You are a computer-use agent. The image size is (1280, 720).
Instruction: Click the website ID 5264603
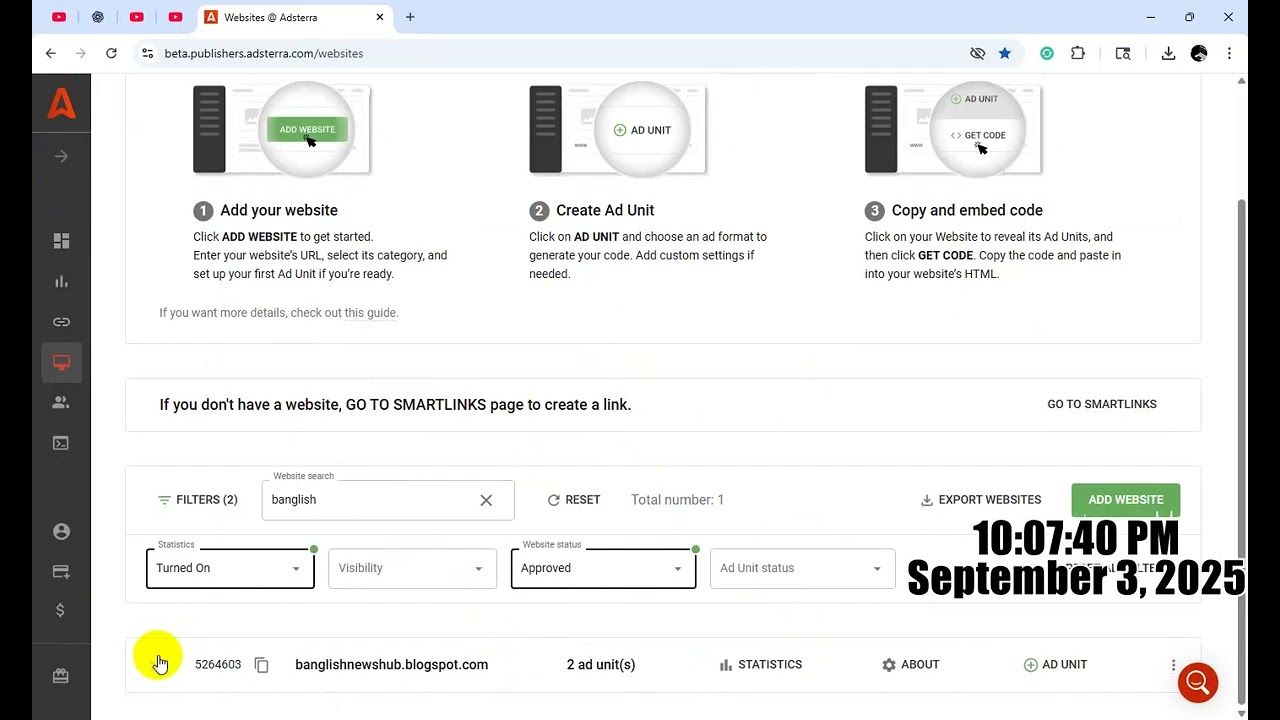[x=218, y=665]
